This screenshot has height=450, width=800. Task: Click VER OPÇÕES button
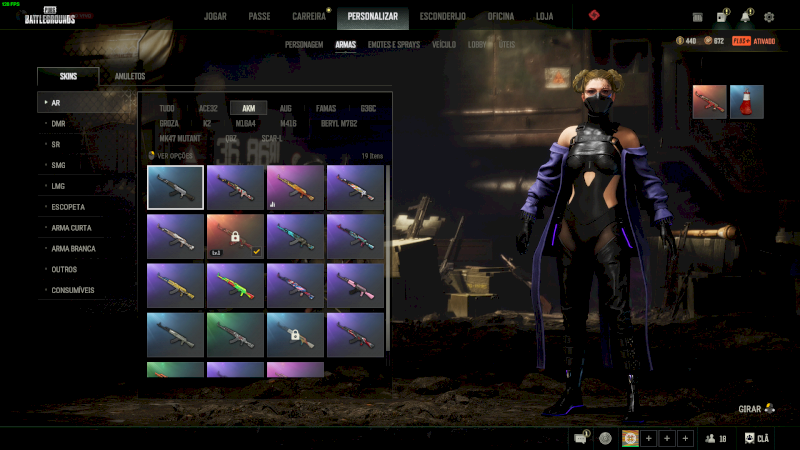170,156
